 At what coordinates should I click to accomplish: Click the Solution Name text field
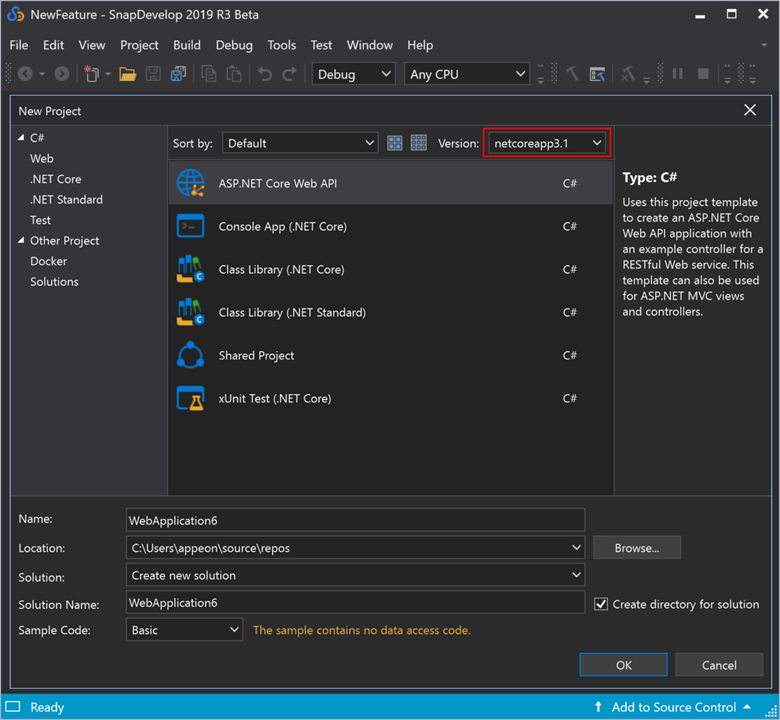[x=355, y=603]
